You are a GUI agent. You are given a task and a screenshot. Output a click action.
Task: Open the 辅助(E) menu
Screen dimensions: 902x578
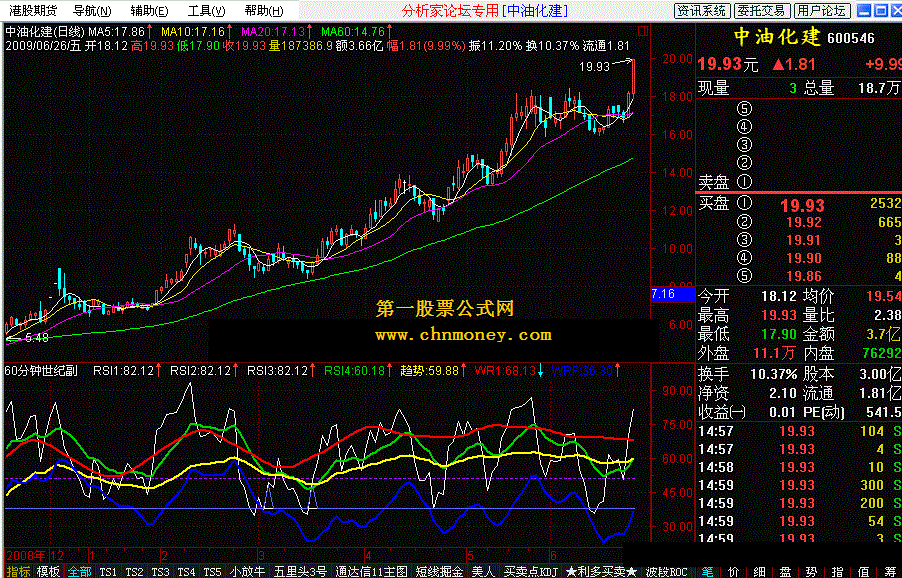149,10
